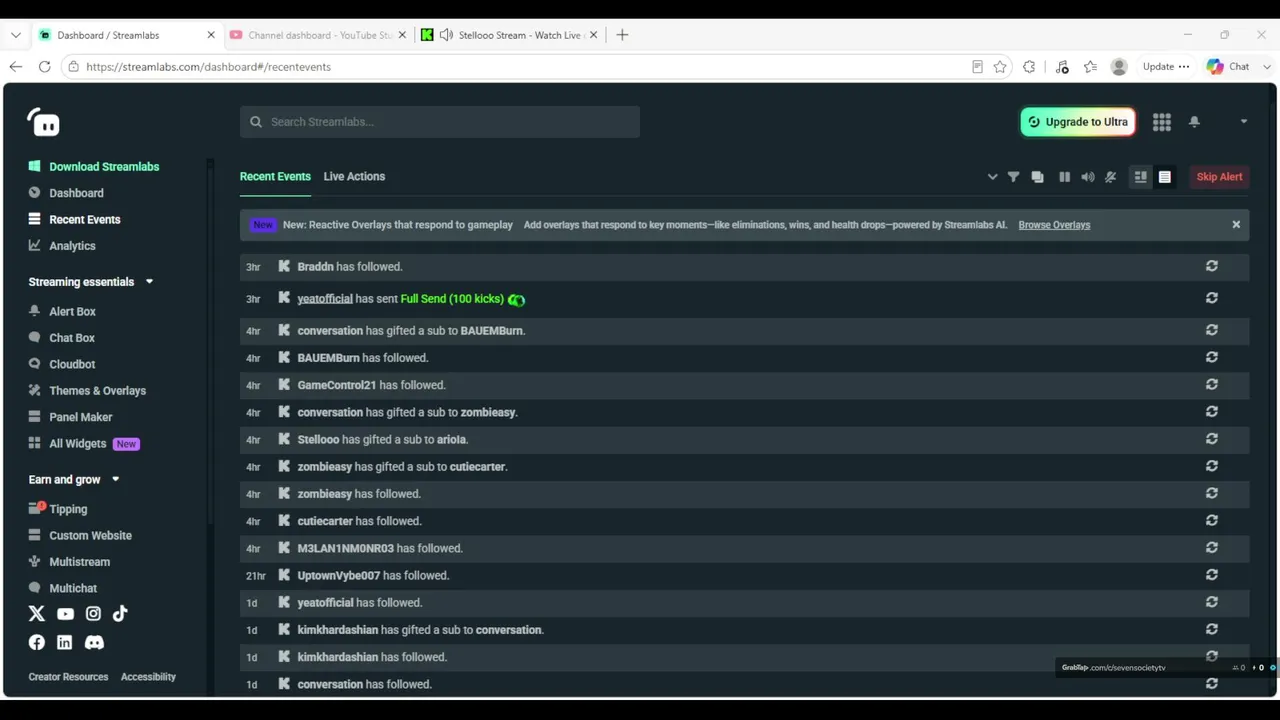This screenshot has height=720, width=1280.
Task: Open the notifications bell
Action: [1194, 122]
